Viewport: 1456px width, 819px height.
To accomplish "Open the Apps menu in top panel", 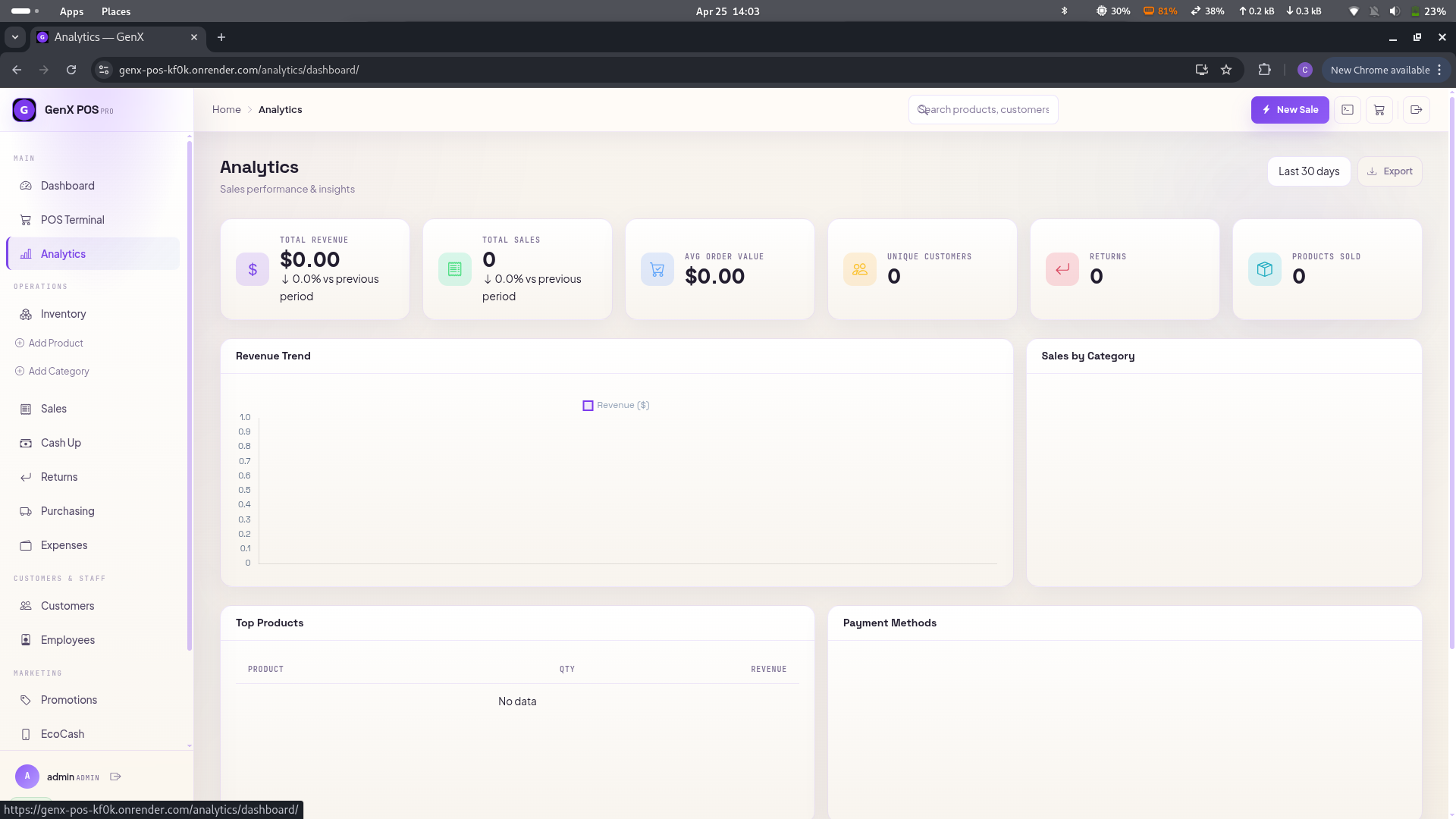I will [71, 11].
